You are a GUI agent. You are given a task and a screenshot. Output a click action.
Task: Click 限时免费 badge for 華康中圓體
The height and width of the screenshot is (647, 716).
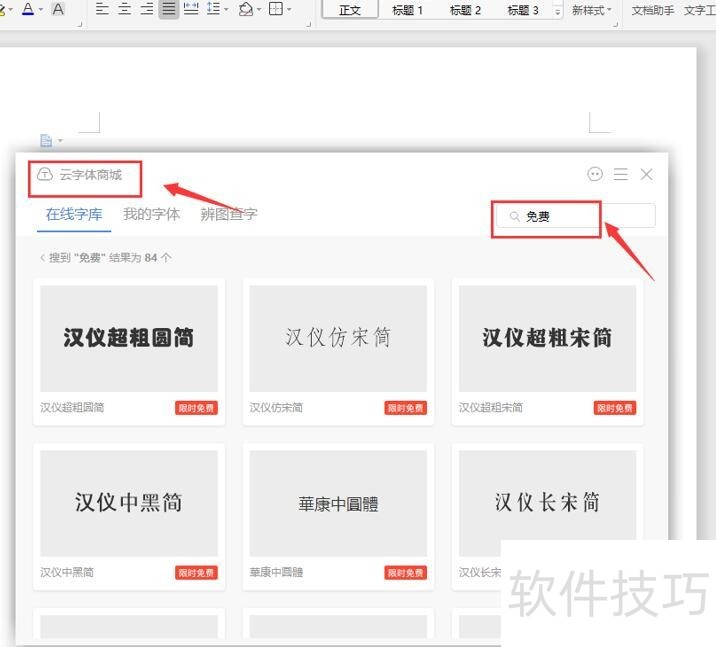[405, 573]
